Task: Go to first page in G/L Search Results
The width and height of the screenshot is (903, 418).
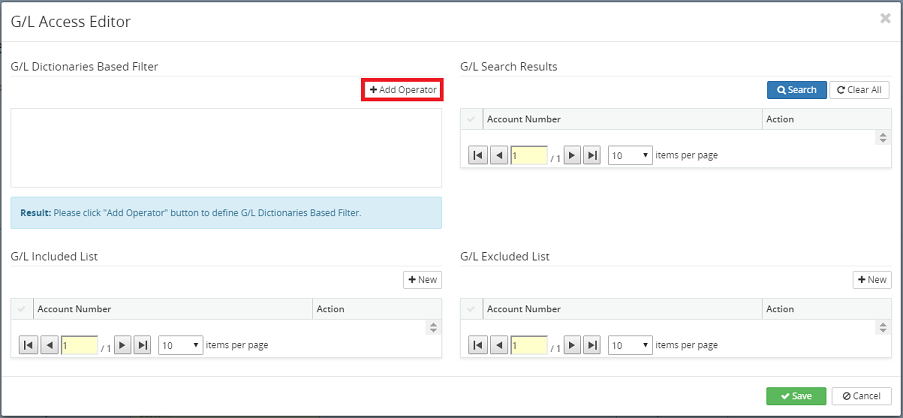Action: click(x=478, y=155)
